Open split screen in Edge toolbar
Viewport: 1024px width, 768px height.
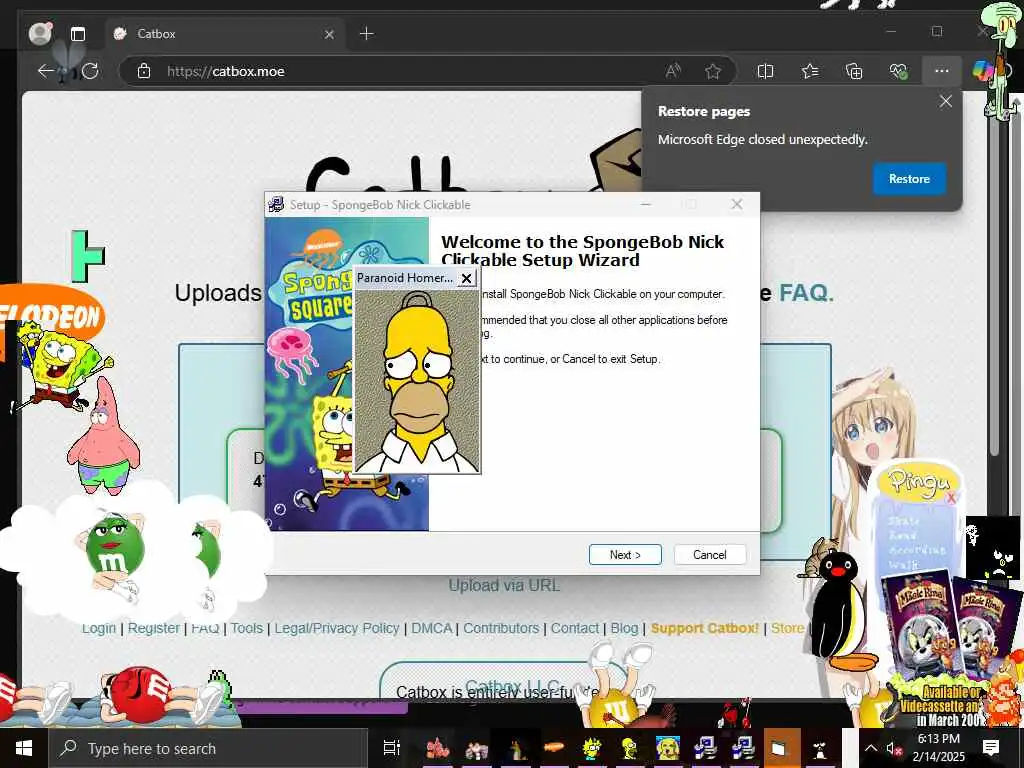(765, 71)
